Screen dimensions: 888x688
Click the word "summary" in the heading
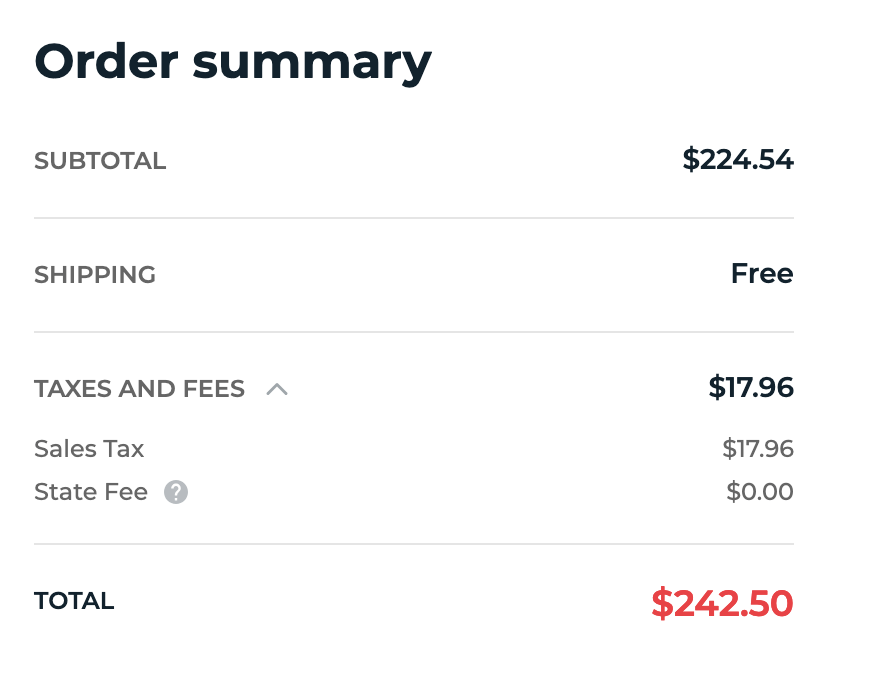pos(312,64)
